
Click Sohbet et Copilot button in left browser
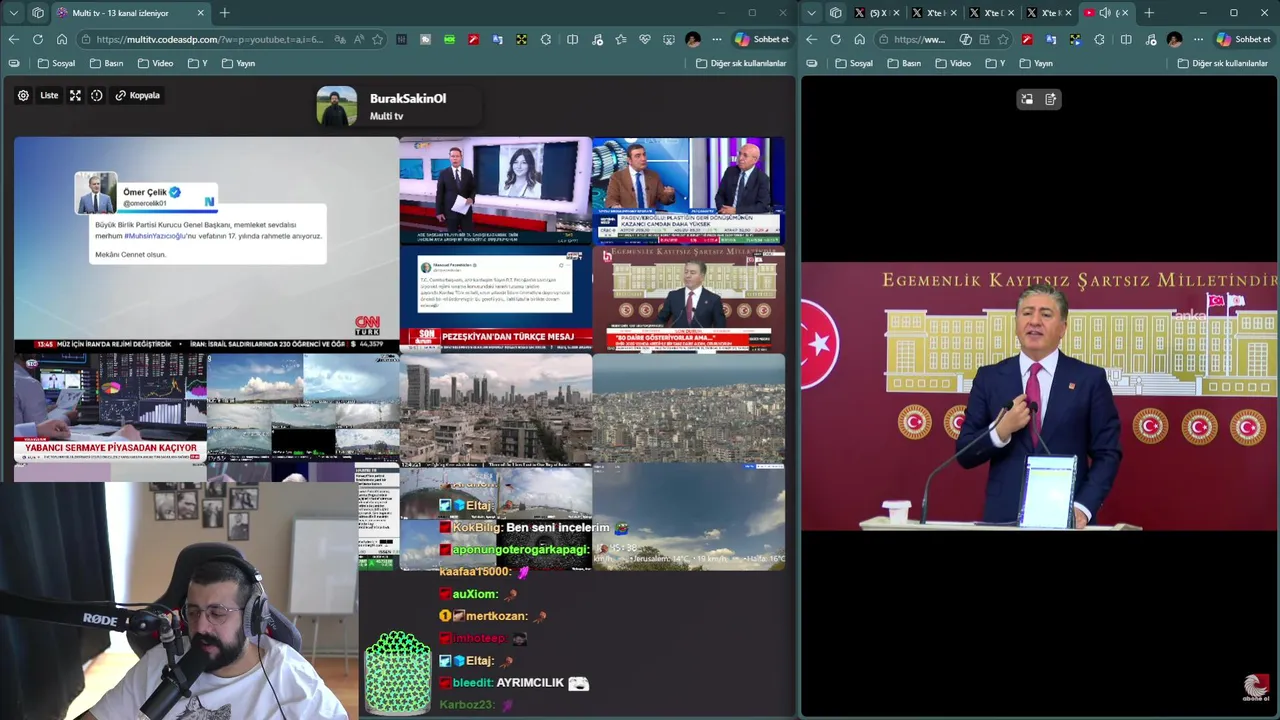(762, 39)
